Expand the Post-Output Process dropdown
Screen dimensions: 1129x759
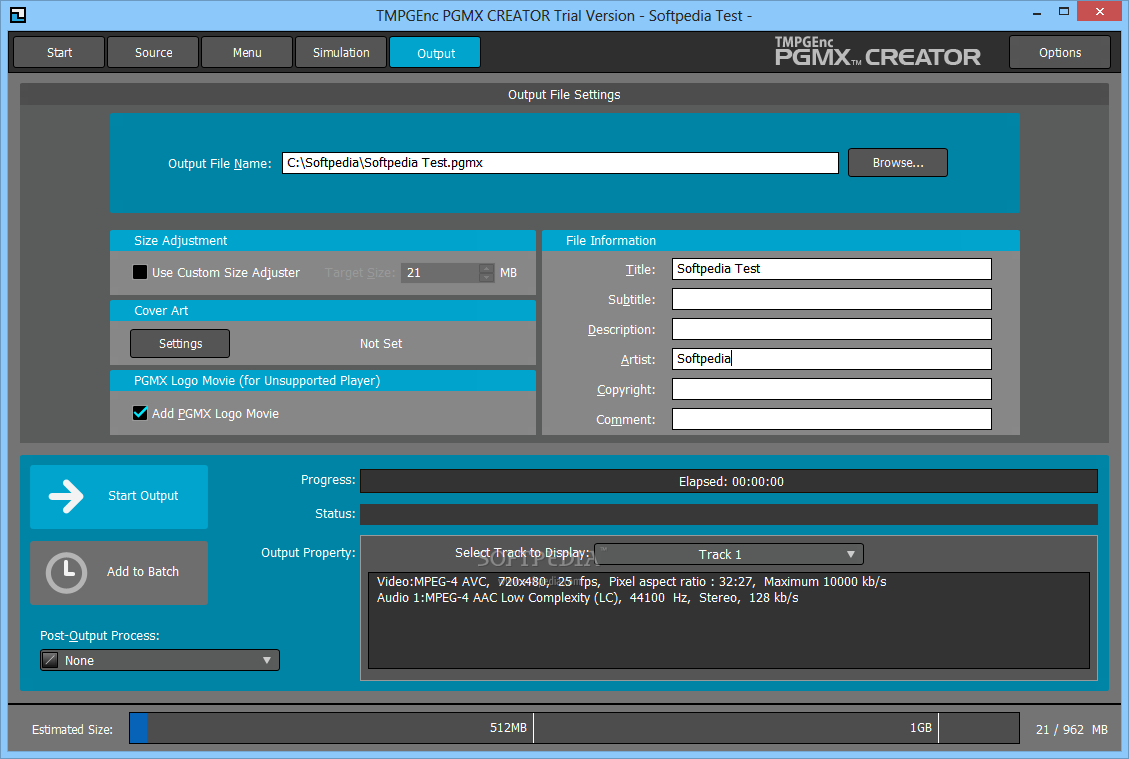pos(160,660)
